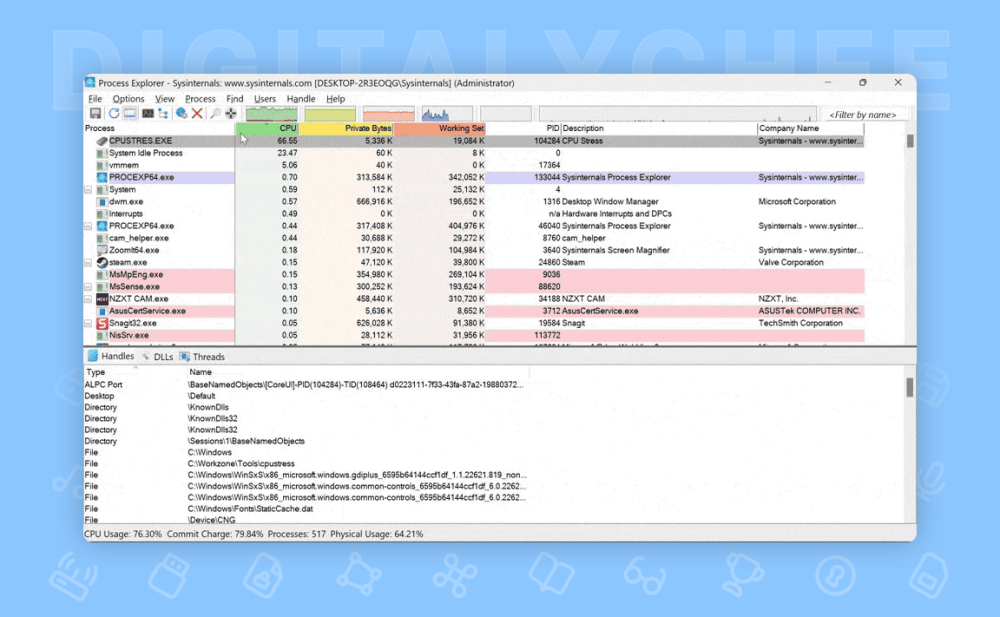Click the CPU Usage: 76.30% status text
The width and height of the screenshot is (1000, 617).
coord(123,534)
